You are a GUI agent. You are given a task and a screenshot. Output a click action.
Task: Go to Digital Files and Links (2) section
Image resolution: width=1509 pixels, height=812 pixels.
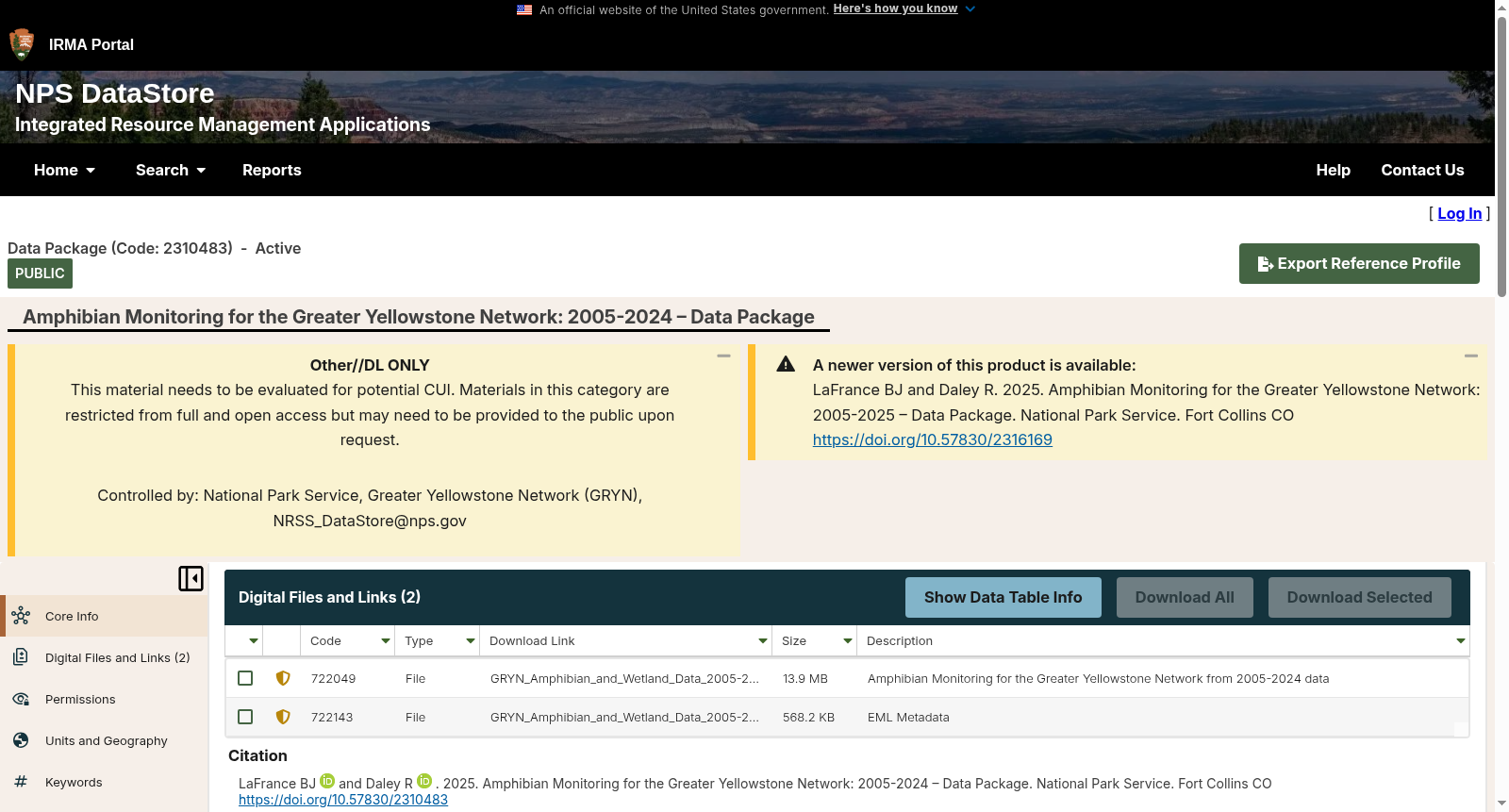[x=104, y=657]
